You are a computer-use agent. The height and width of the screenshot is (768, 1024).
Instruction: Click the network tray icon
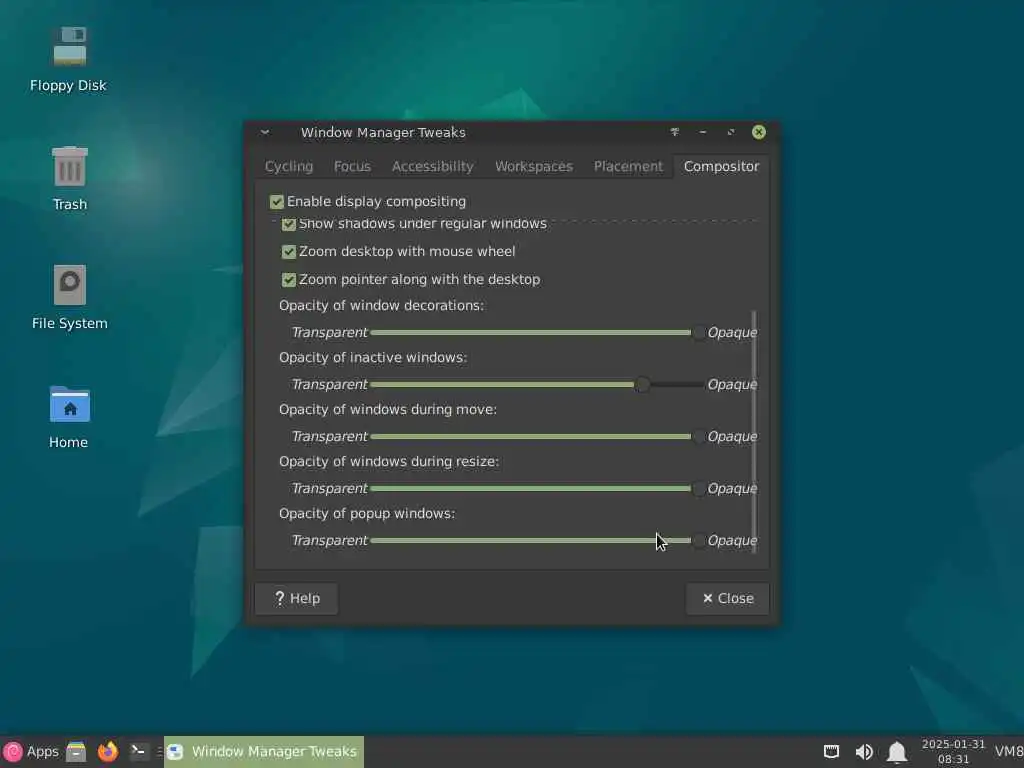tap(831, 752)
